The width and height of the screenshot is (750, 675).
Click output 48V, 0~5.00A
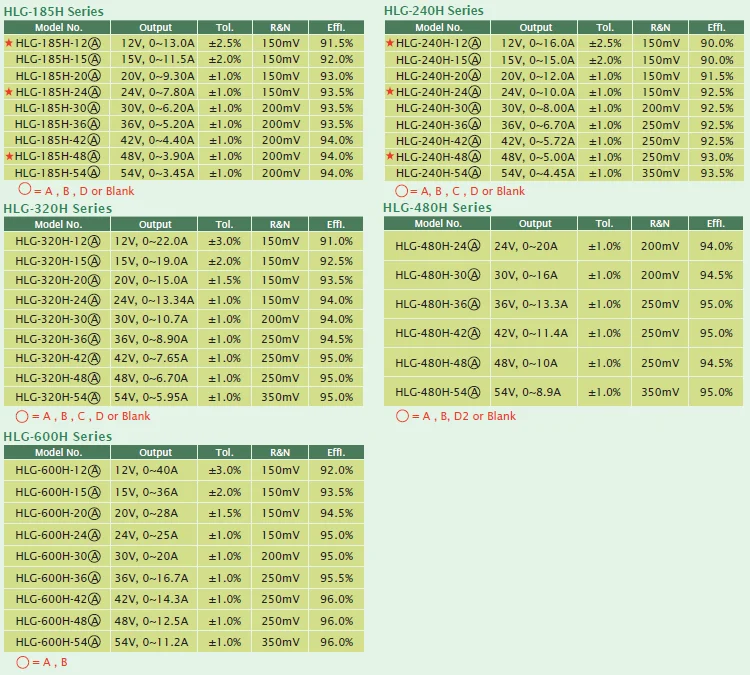[538, 157]
